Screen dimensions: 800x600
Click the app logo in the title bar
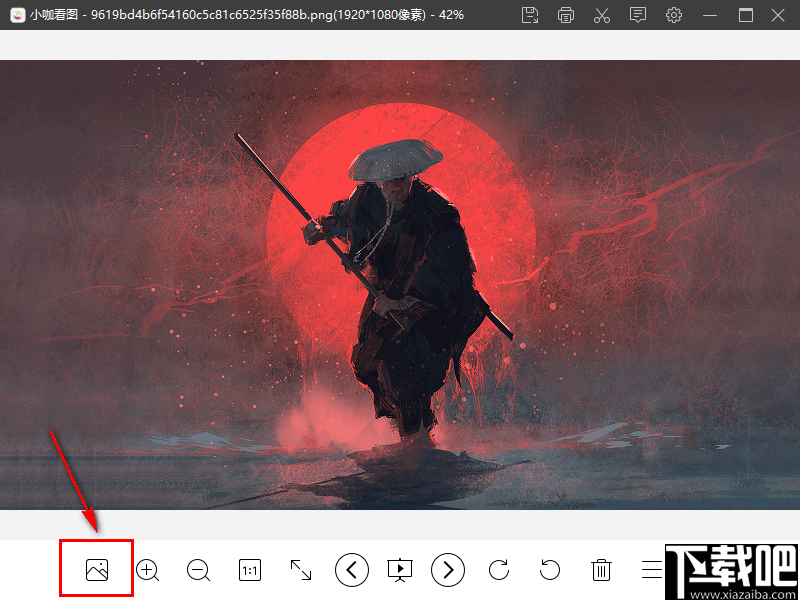[x=18, y=15]
